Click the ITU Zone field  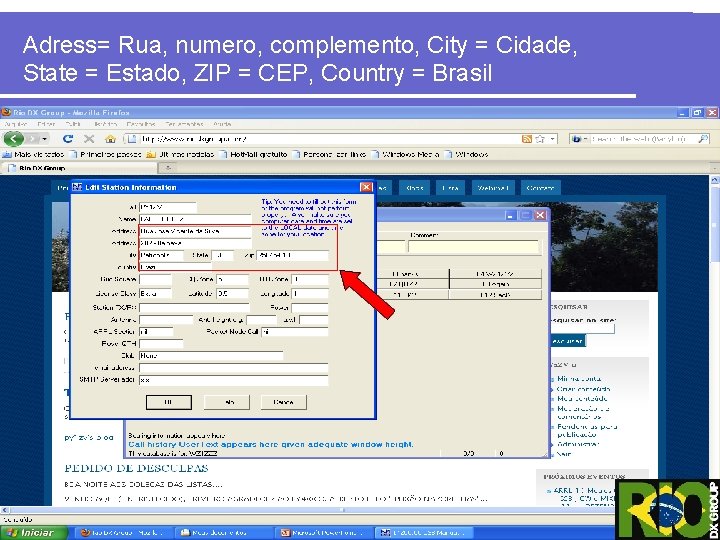click(x=310, y=279)
